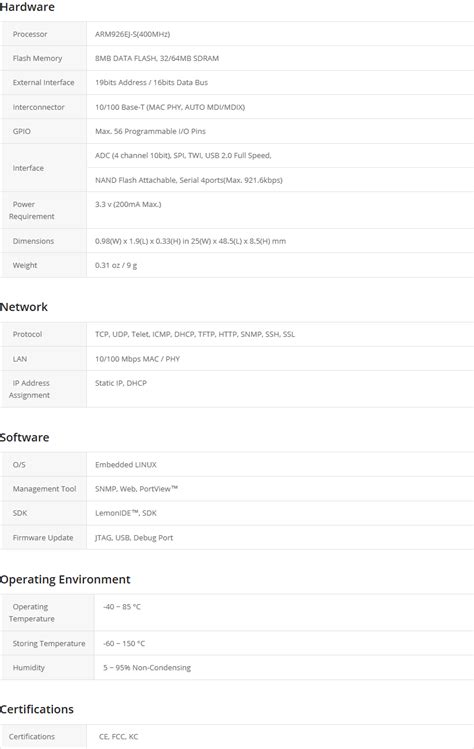Click the Operating Environment heading

click(65, 579)
